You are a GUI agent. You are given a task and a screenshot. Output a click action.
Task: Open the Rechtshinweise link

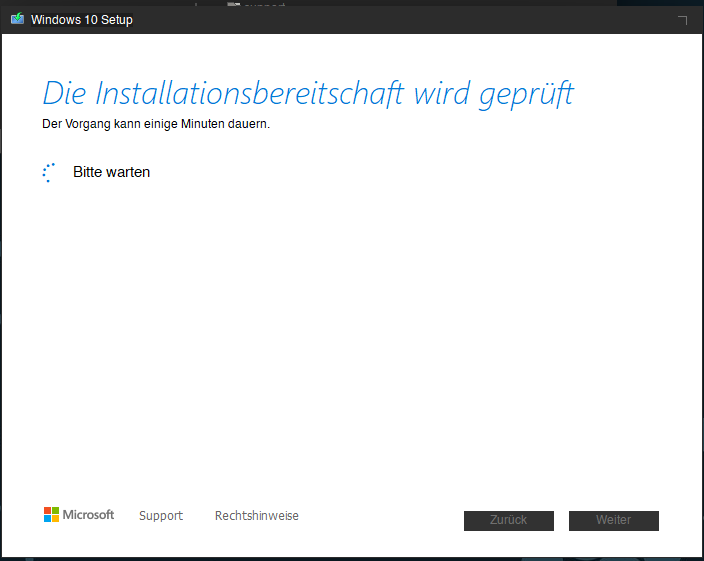[257, 516]
